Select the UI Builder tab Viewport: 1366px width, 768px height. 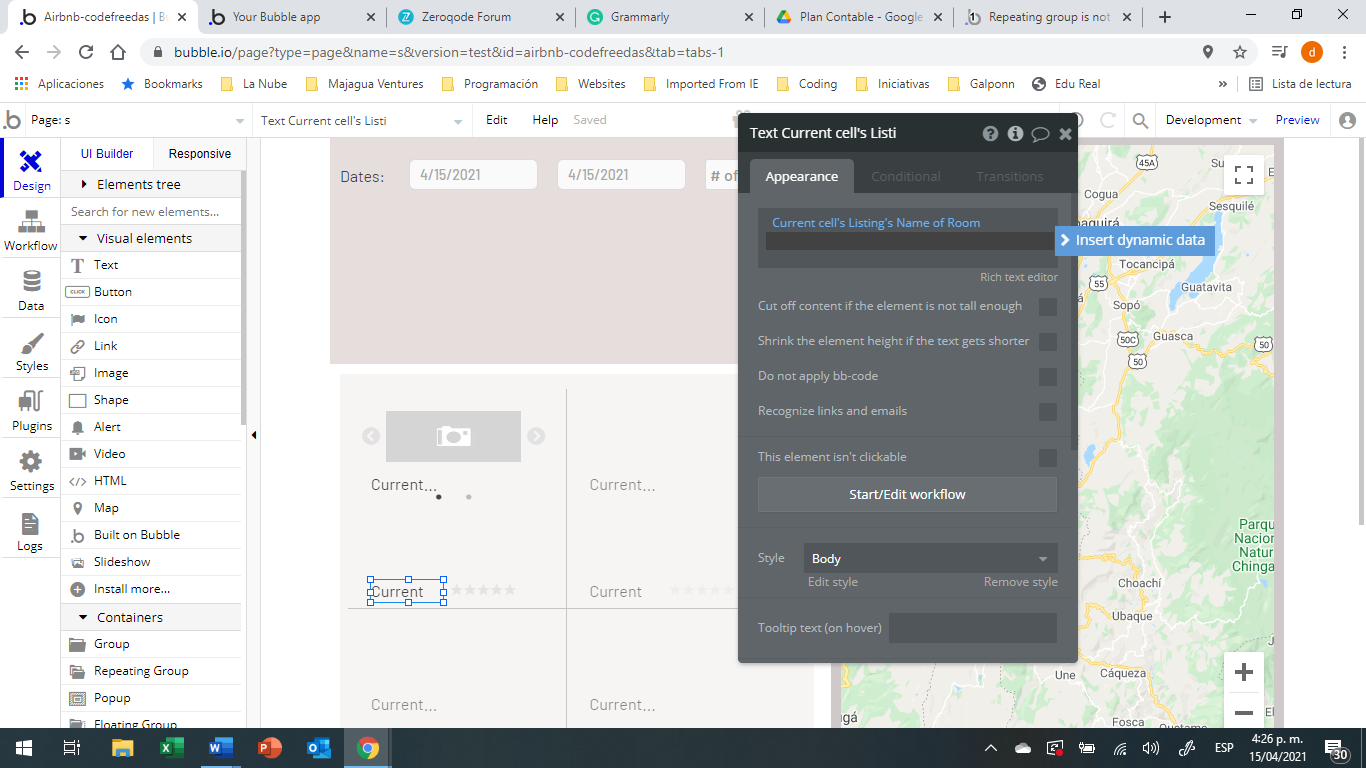pos(107,154)
